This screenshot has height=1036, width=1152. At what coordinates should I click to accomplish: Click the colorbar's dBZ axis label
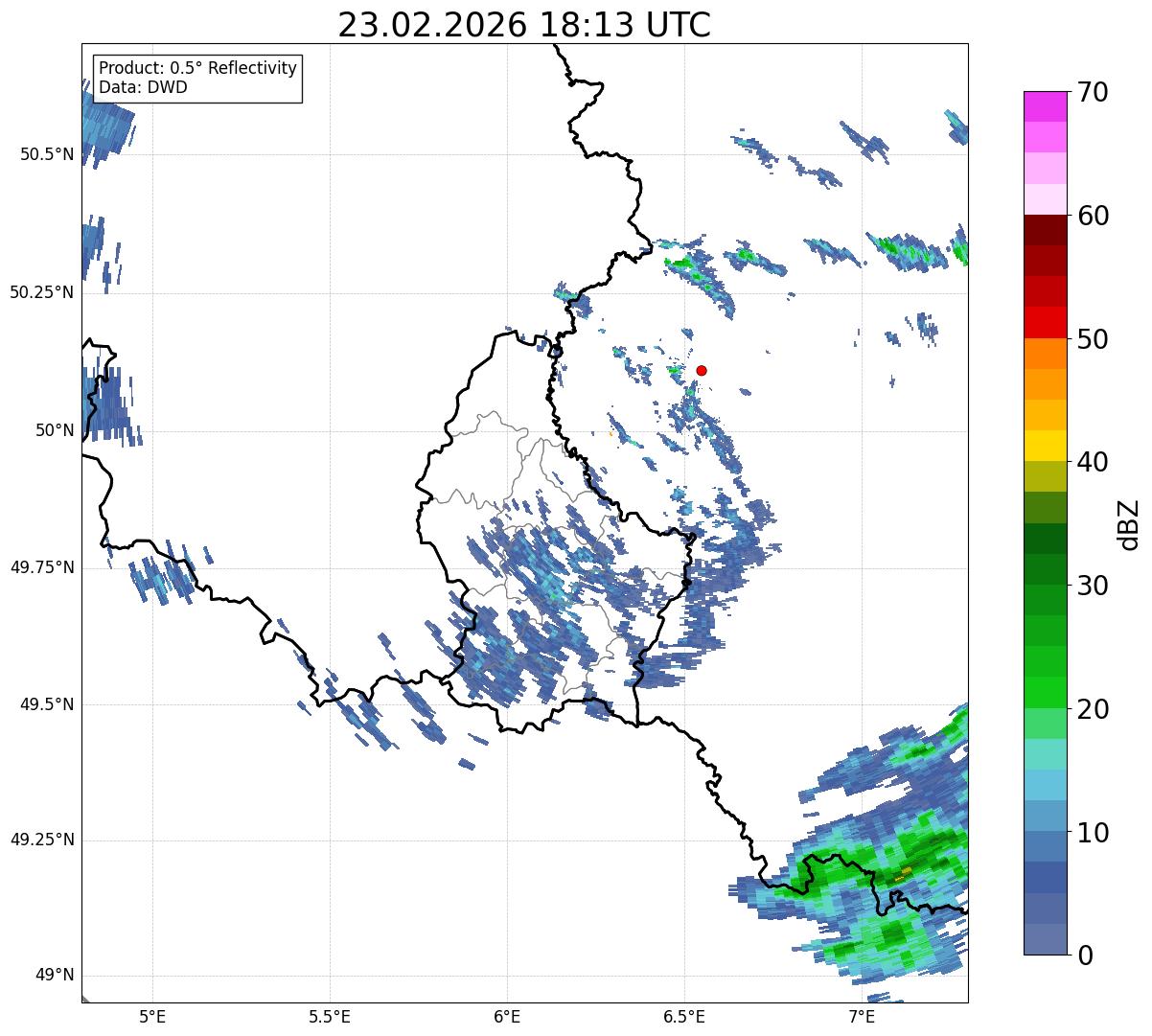(1130, 523)
